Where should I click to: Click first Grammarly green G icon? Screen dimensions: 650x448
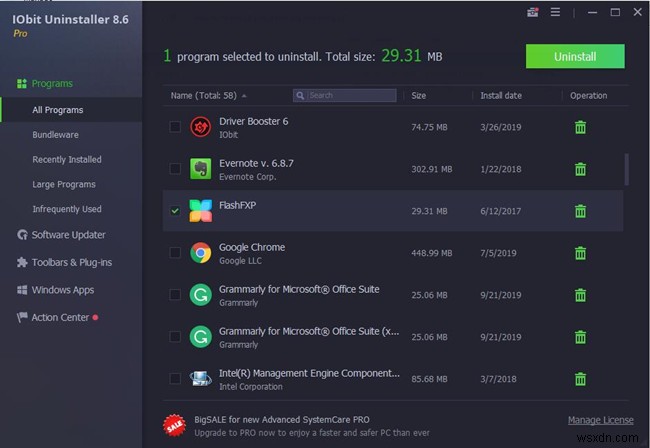point(201,295)
